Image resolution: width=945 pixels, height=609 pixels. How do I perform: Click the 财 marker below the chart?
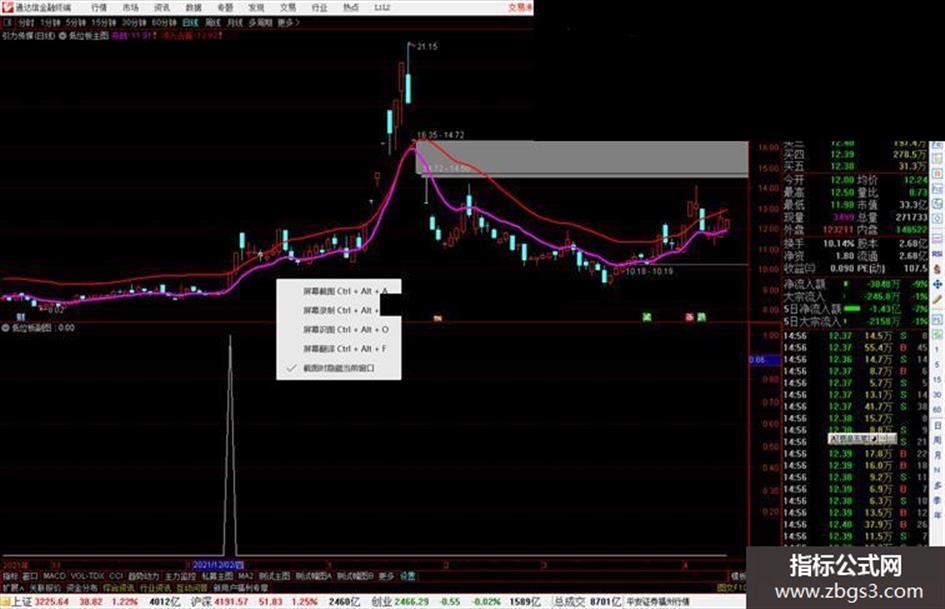[21, 317]
